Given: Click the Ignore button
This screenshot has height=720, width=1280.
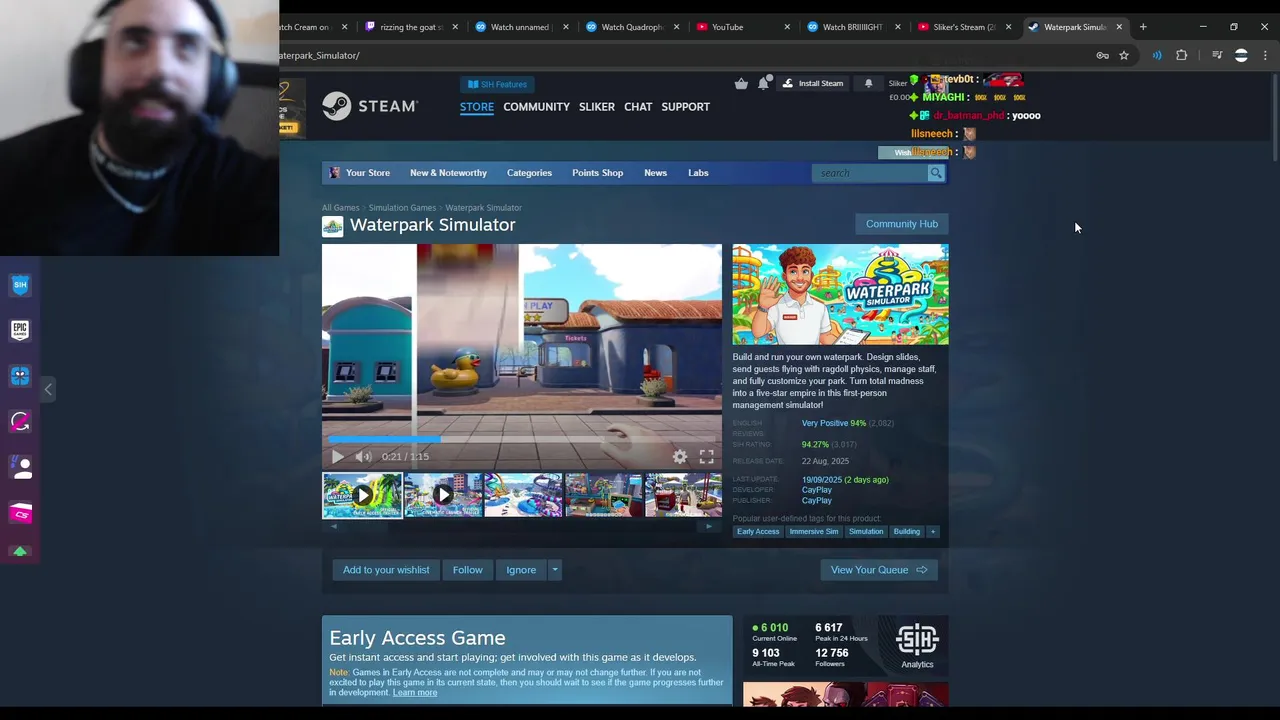Looking at the screenshot, I should [x=521, y=570].
